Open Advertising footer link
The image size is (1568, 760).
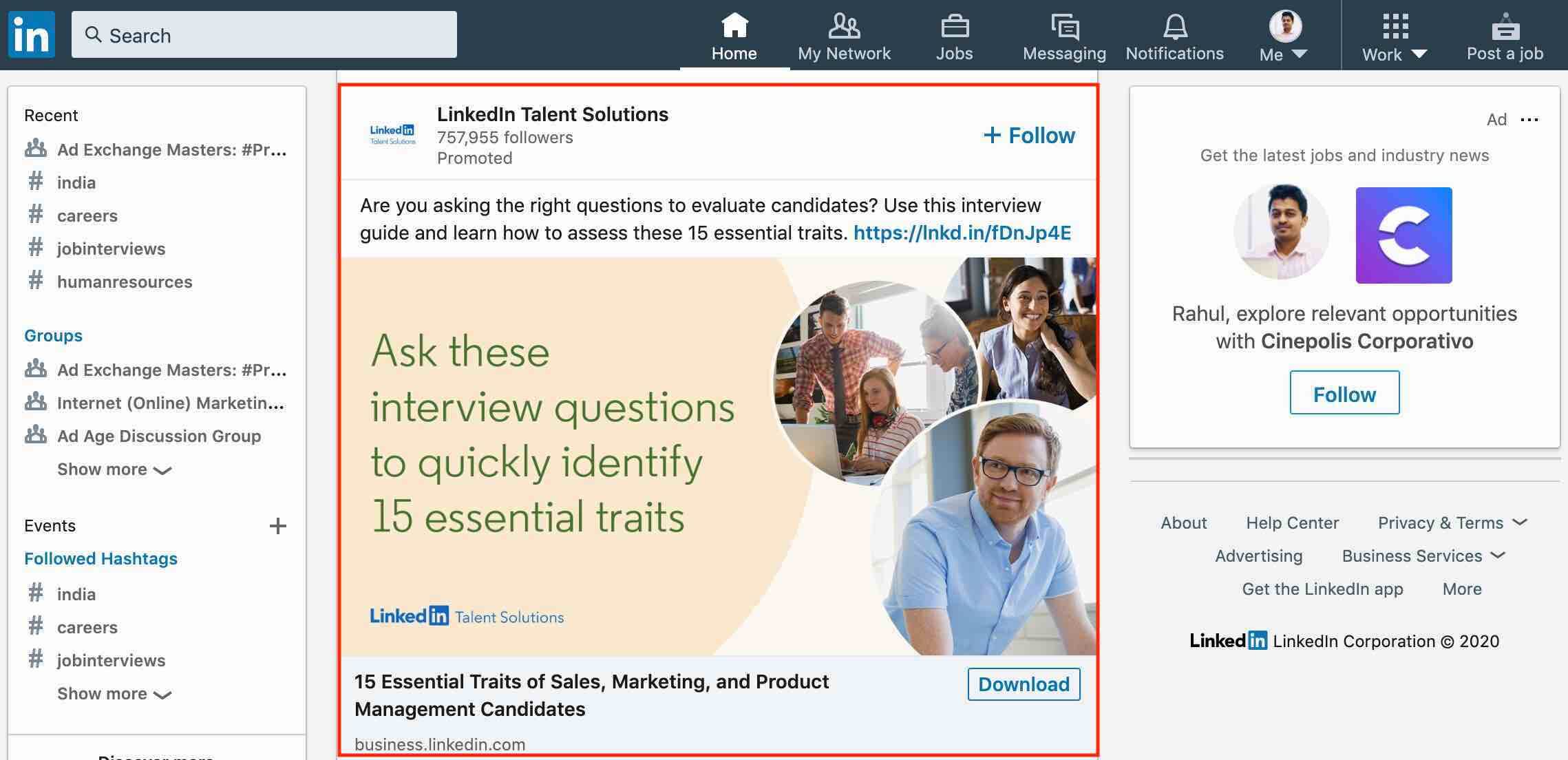pos(1258,556)
